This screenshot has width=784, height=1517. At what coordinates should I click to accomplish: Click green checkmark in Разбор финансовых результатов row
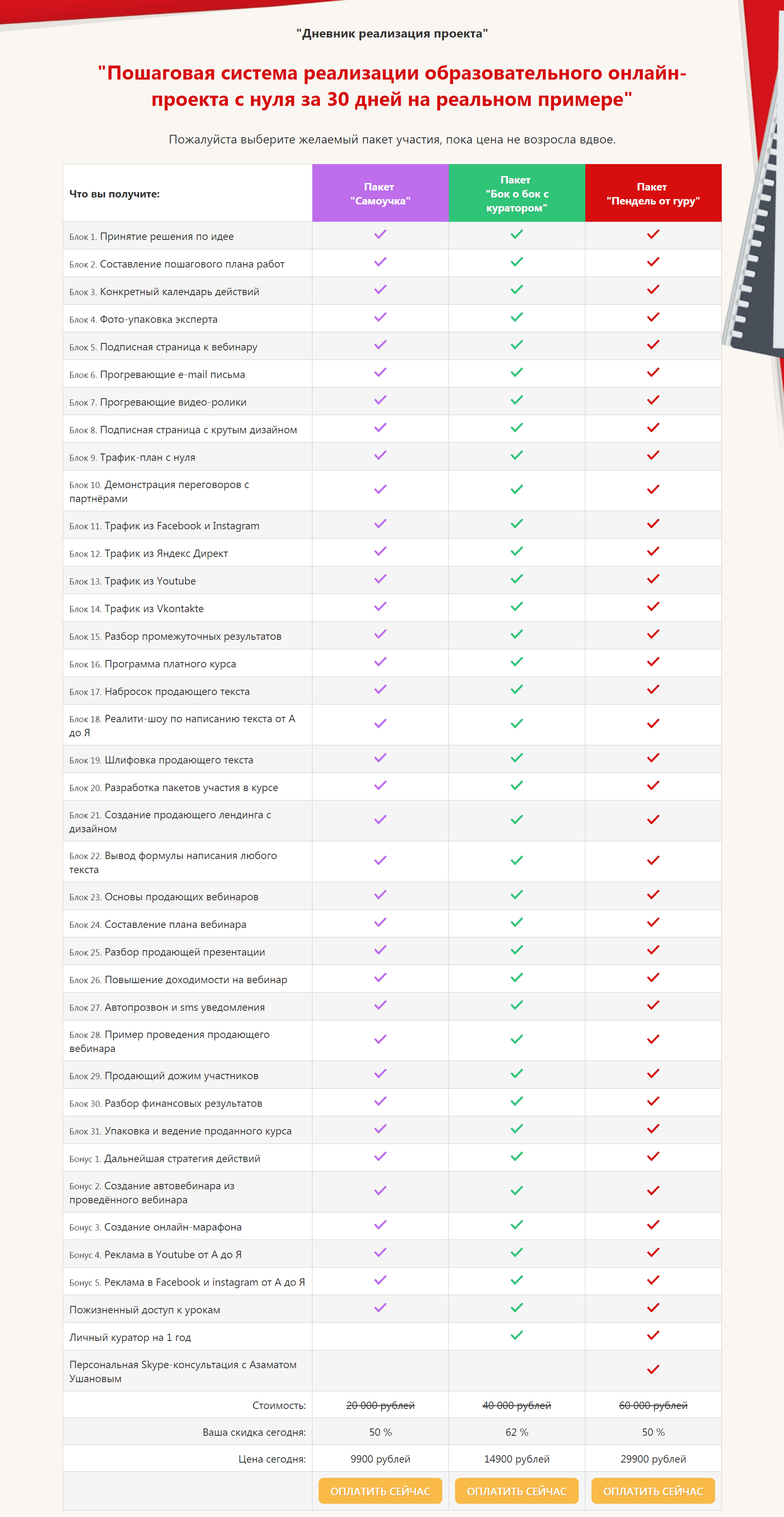(x=516, y=1101)
